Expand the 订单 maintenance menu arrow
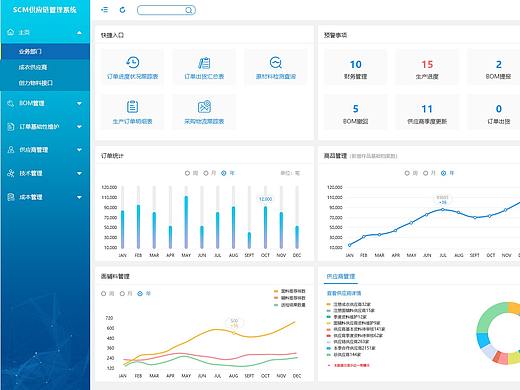 [79, 127]
